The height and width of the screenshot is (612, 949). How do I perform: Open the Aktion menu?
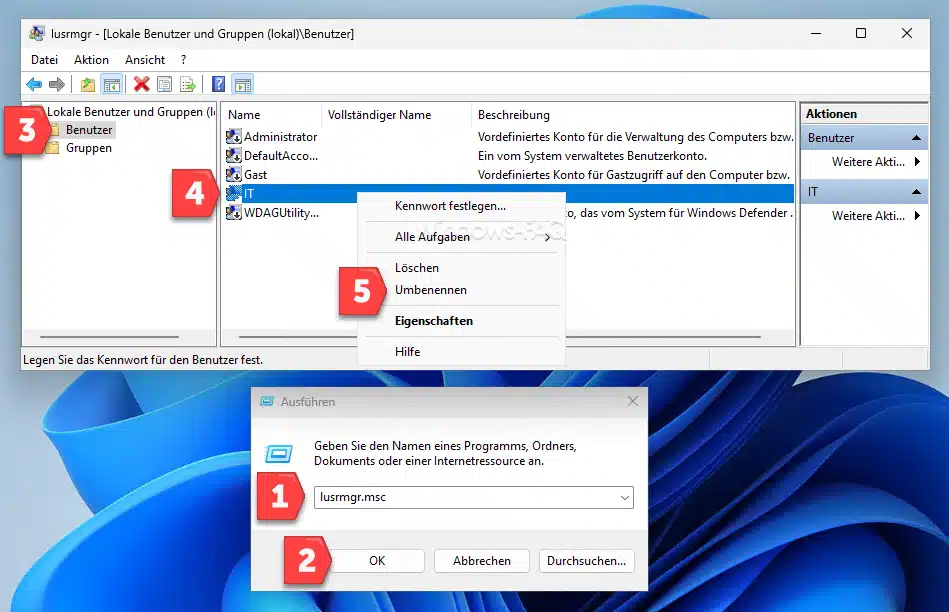click(91, 59)
